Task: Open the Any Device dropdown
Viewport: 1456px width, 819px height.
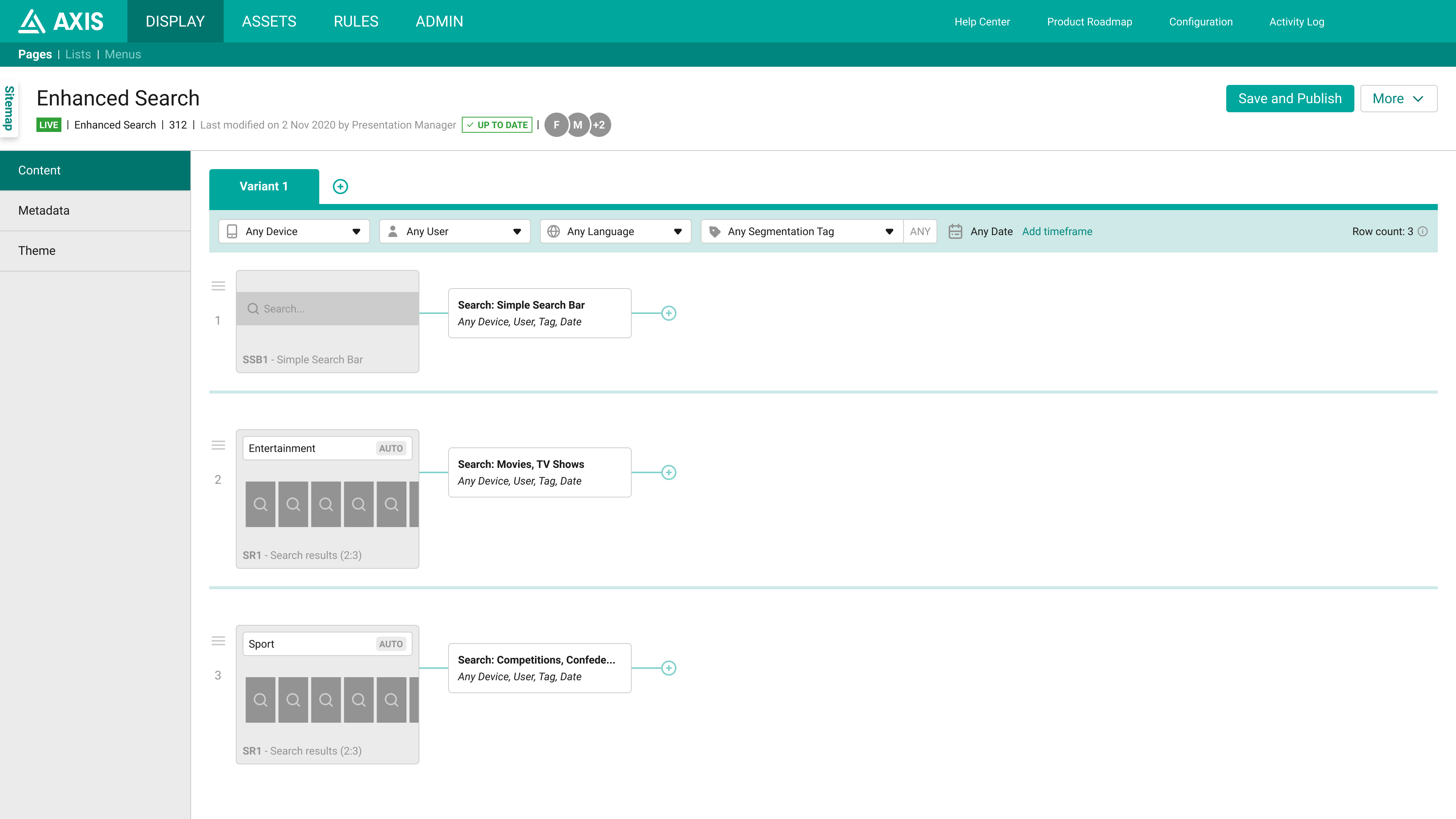Action: pos(294,231)
